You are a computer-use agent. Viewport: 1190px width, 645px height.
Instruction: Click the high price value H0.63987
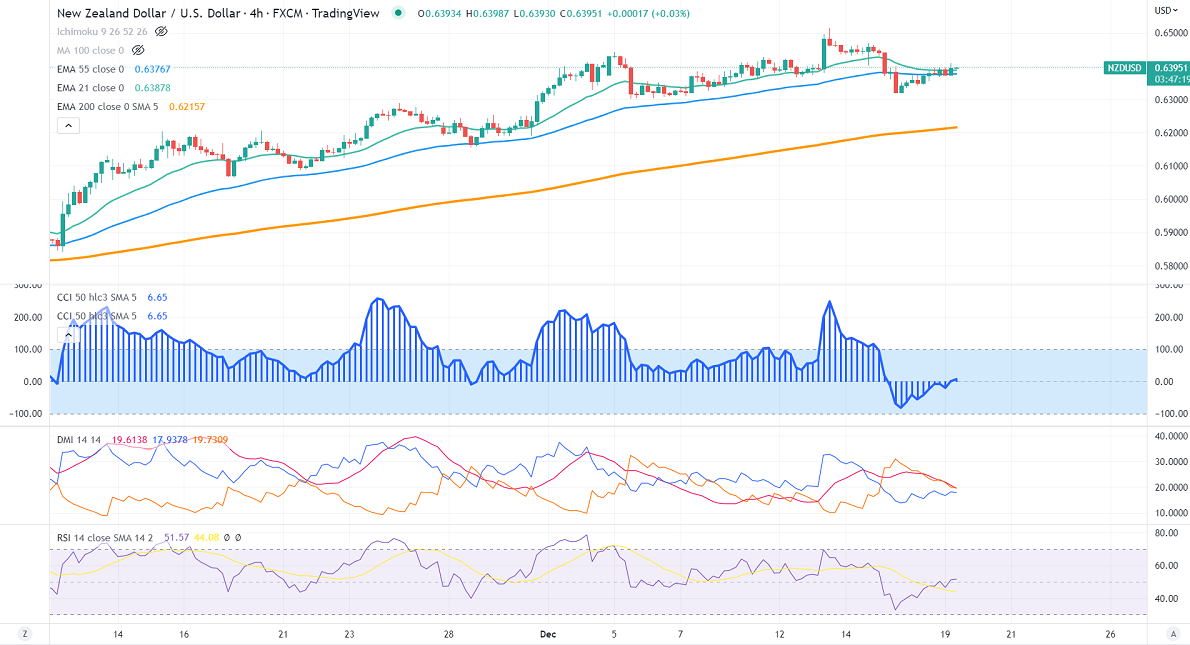click(489, 14)
